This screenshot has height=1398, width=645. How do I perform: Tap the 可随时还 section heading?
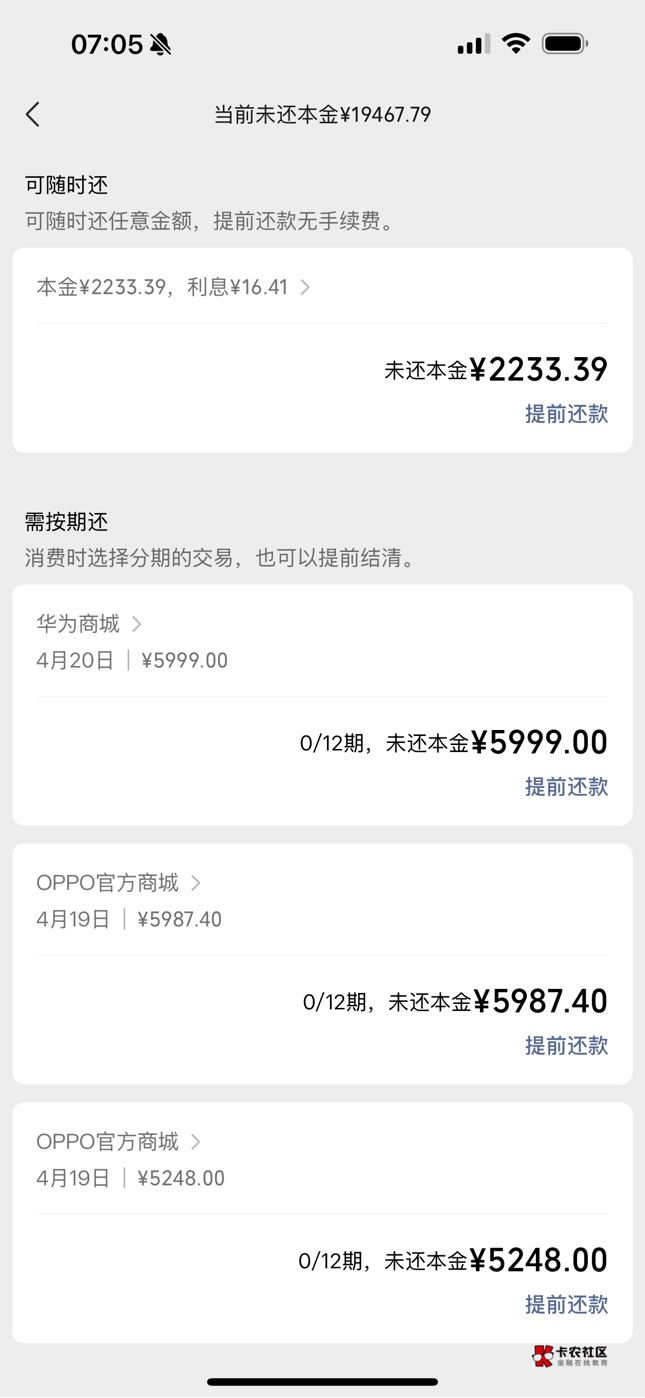click(x=66, y=185)
